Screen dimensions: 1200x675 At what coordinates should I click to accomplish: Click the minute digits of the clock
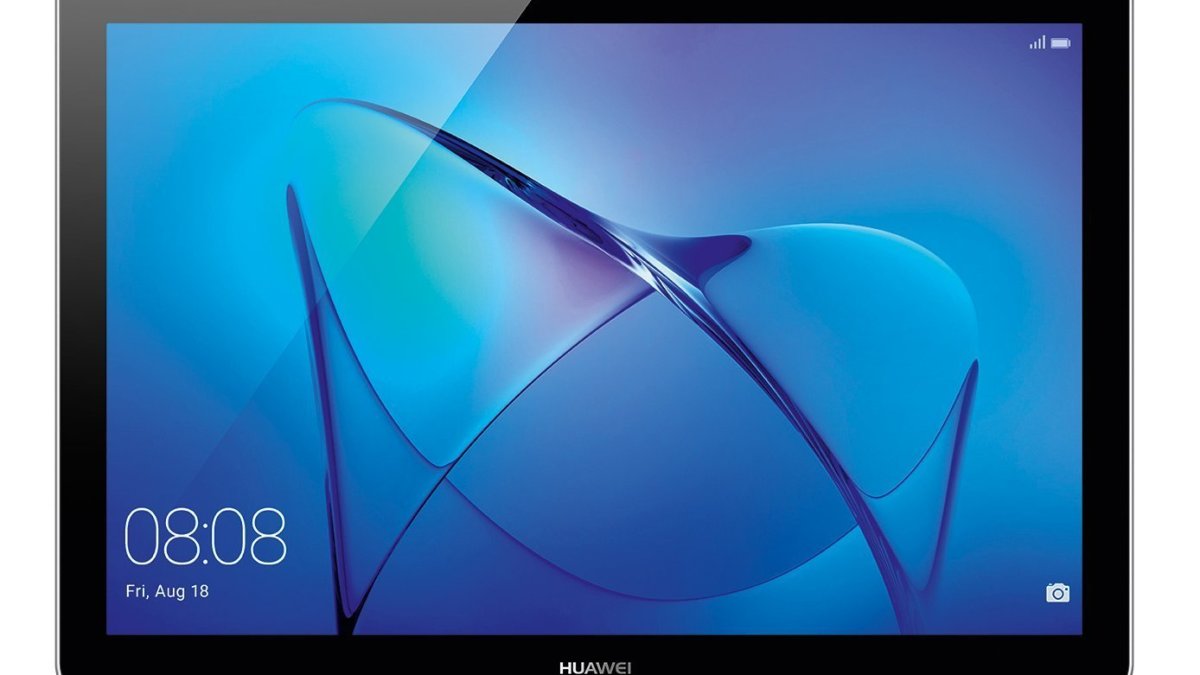pyautogui.click(x=252, y=537)
